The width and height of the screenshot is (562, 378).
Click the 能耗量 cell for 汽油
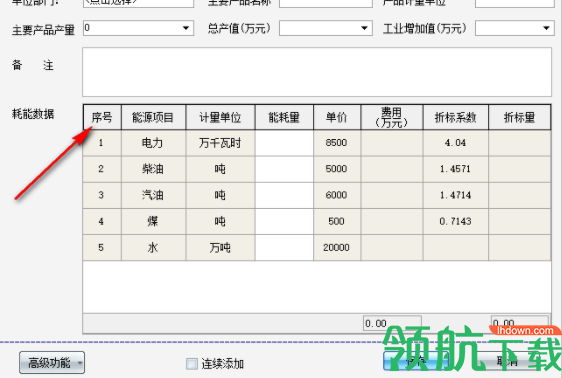pos(284,195)
